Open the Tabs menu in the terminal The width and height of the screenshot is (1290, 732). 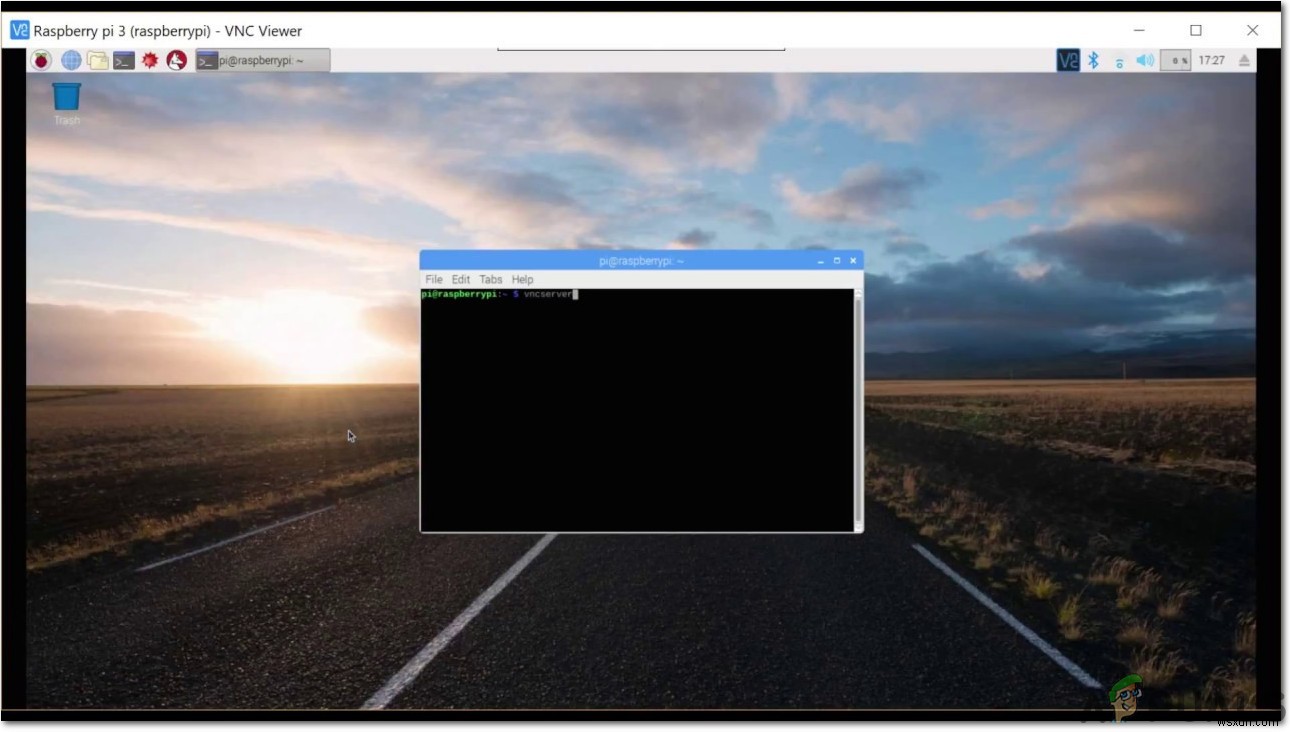[x=490, y=279]
